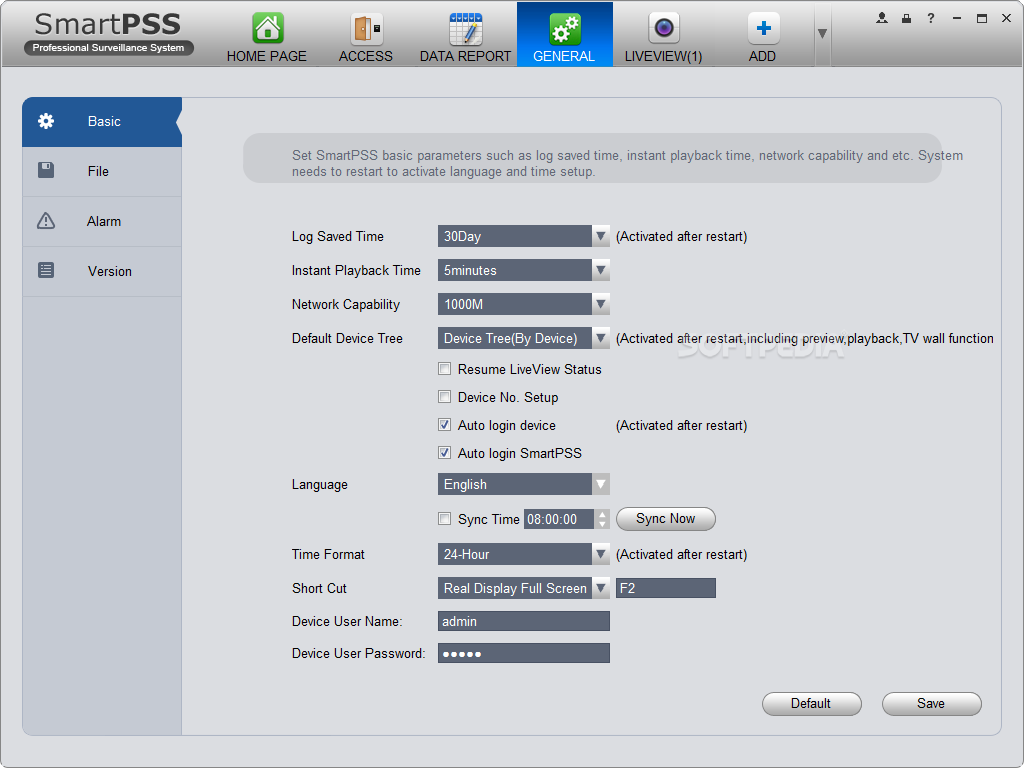The height and width of the screenshot is (768, 1024).
Task: Click the Sync Time spinner arrows
Action: pyautogui.click(x=602, y=519)
